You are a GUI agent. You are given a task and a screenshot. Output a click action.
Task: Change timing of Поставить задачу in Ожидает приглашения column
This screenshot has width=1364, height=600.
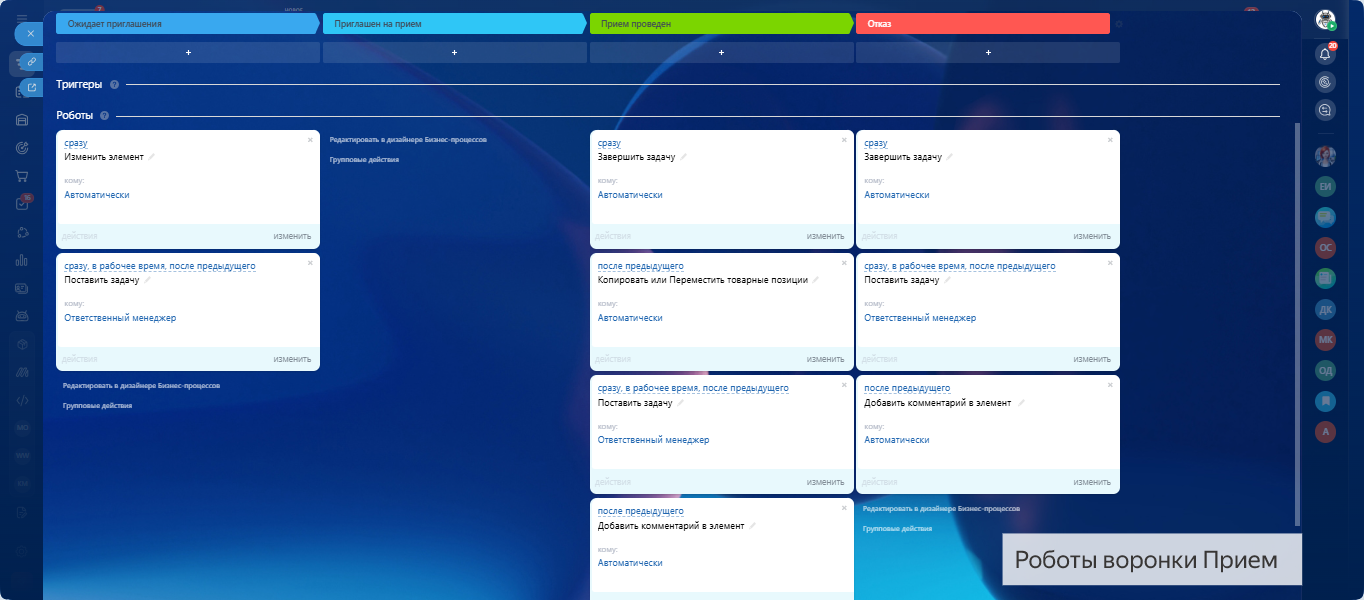(160, 266)
